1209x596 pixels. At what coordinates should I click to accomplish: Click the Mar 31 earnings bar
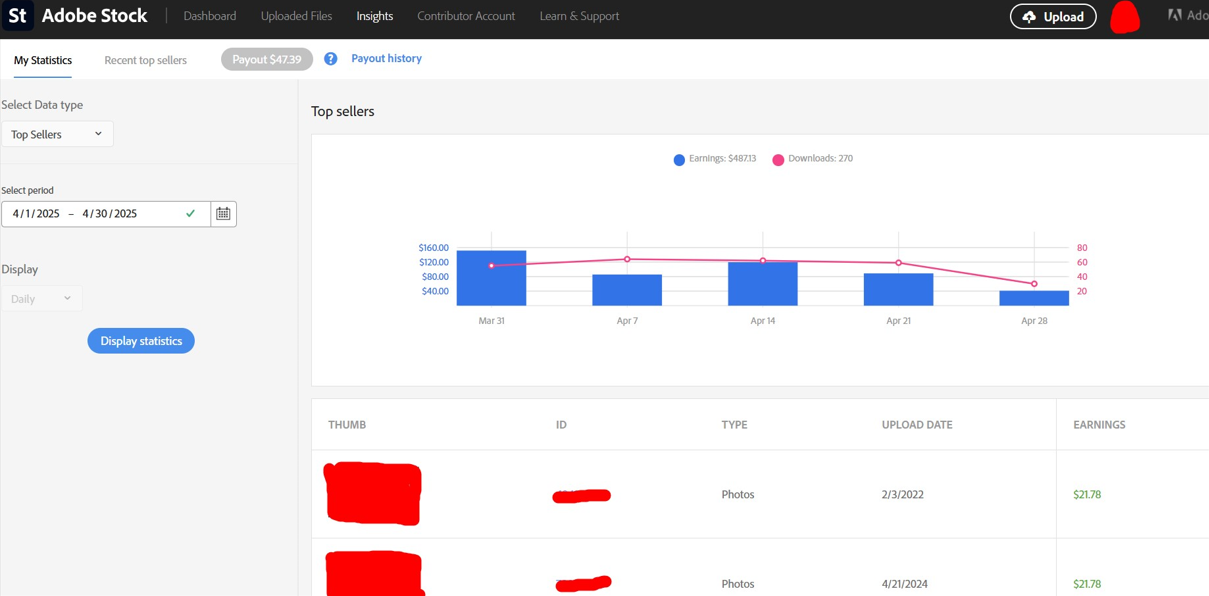(x=491, y=285)
